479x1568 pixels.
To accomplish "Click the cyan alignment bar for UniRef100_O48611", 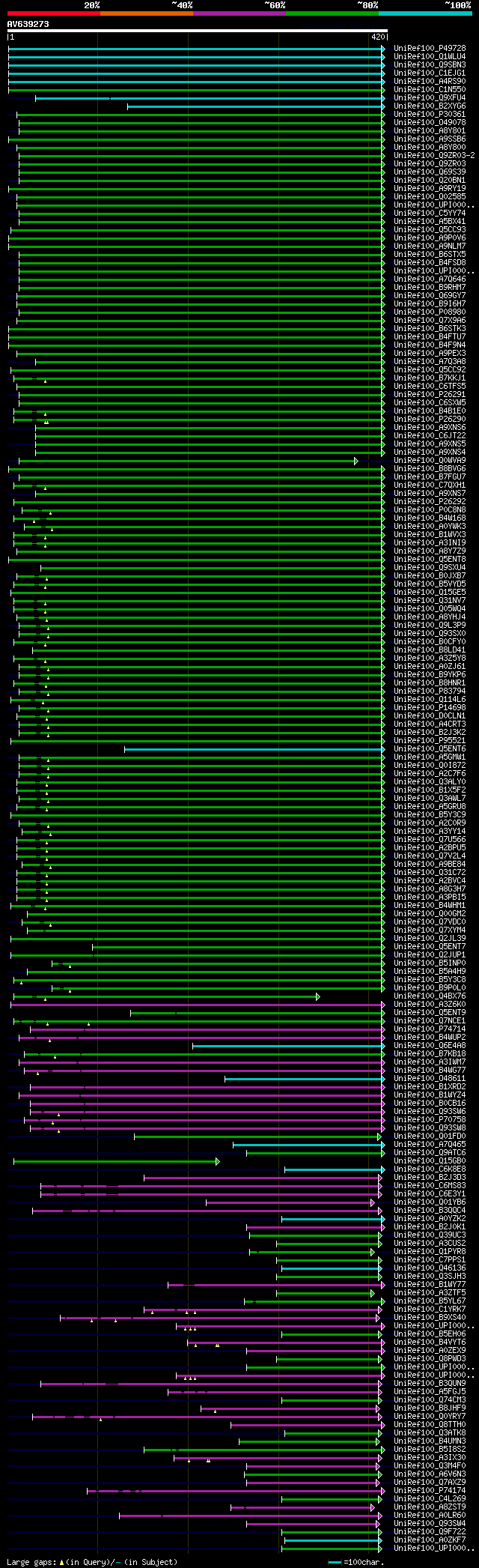I will (303, 1079).
